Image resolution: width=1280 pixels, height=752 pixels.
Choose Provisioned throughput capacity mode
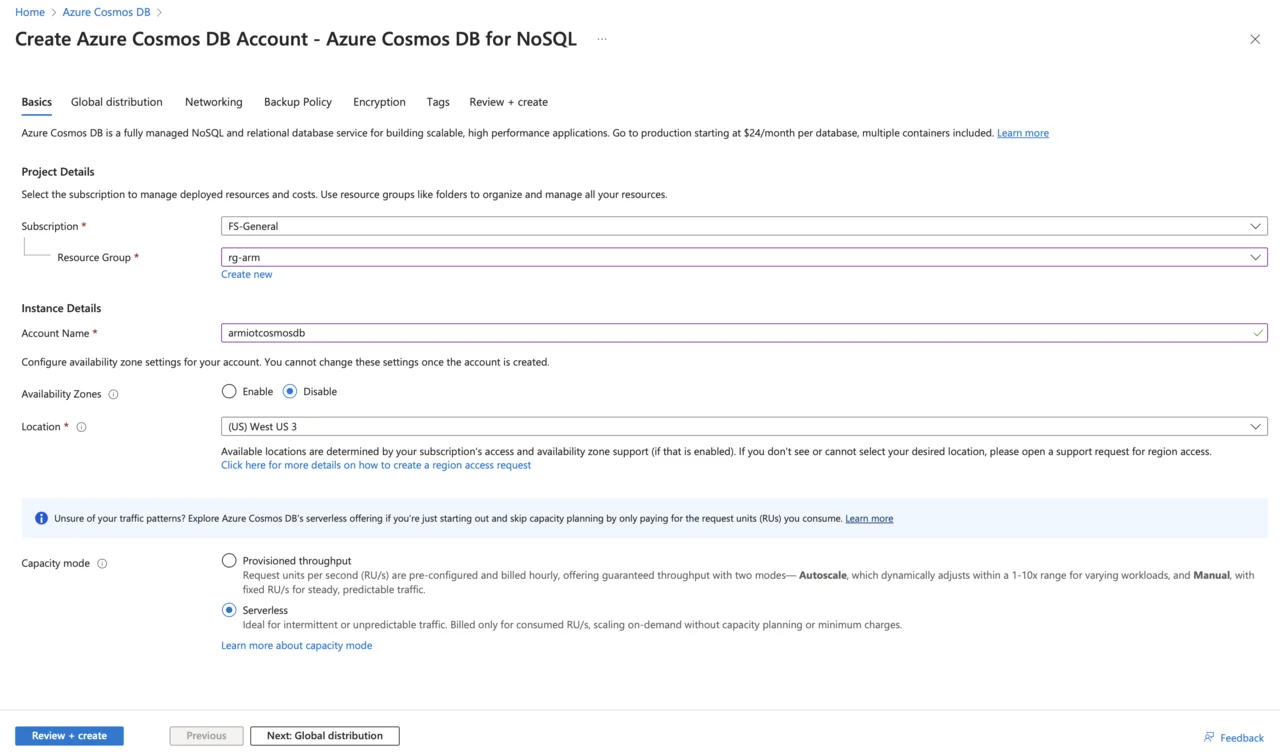230,561
